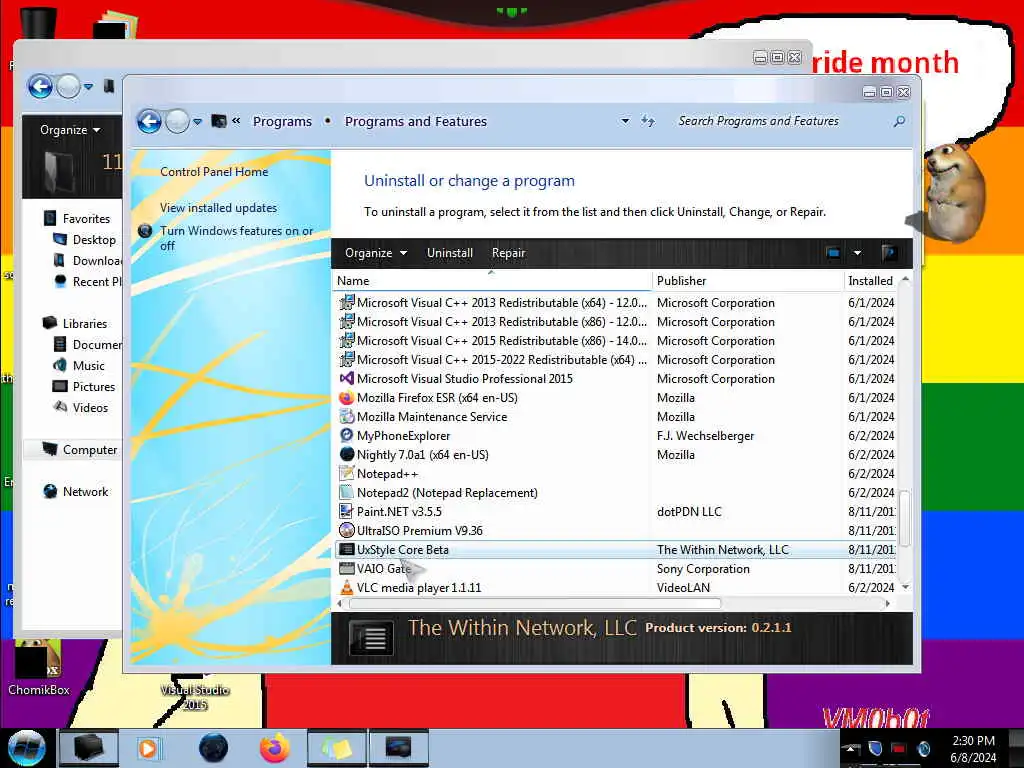Click the shield icon beside Windows features
1024x768 pixels.
(145, 231)
